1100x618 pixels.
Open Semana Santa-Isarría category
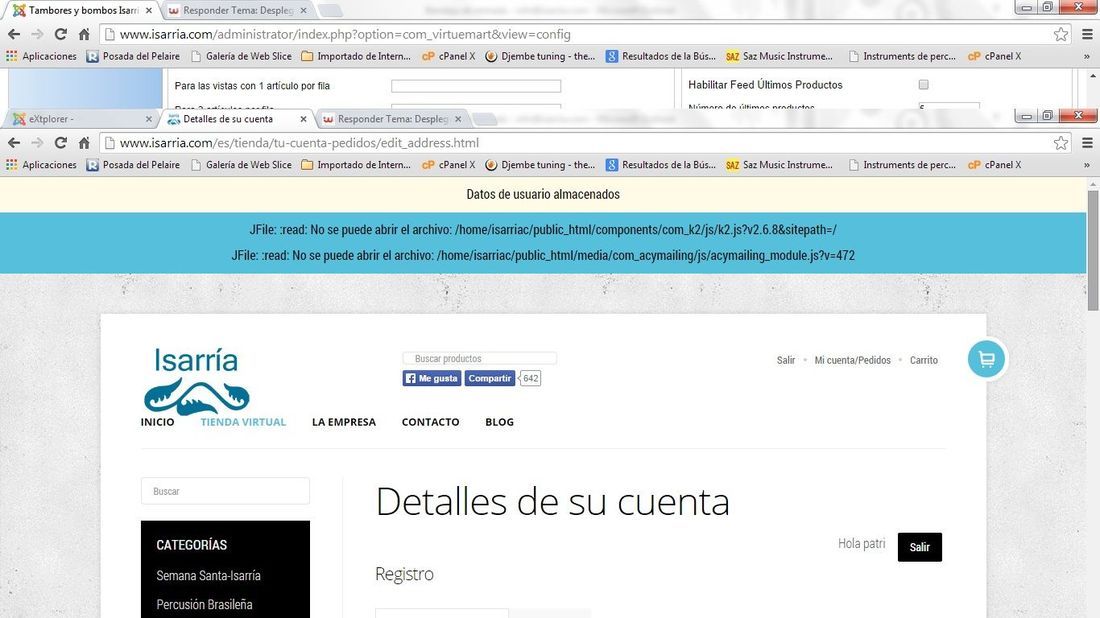click(208, 576)
